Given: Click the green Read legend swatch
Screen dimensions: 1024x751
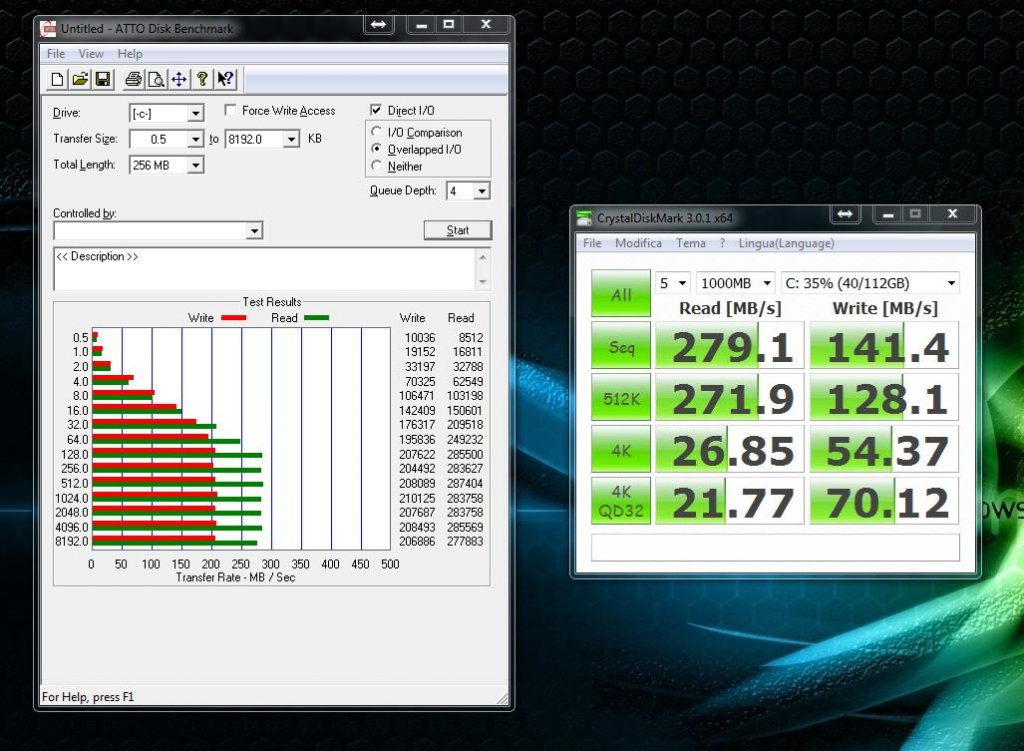Looking at the screenshot, I should pyautogui.click(x=316, y=318).
